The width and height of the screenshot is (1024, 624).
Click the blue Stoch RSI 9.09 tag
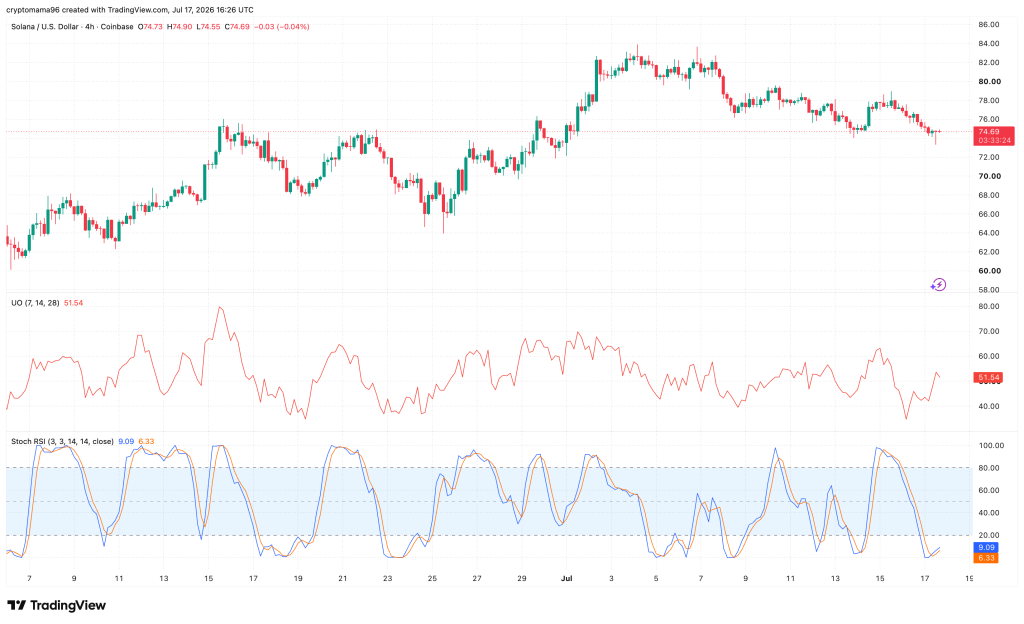click(x=985, y=547)
